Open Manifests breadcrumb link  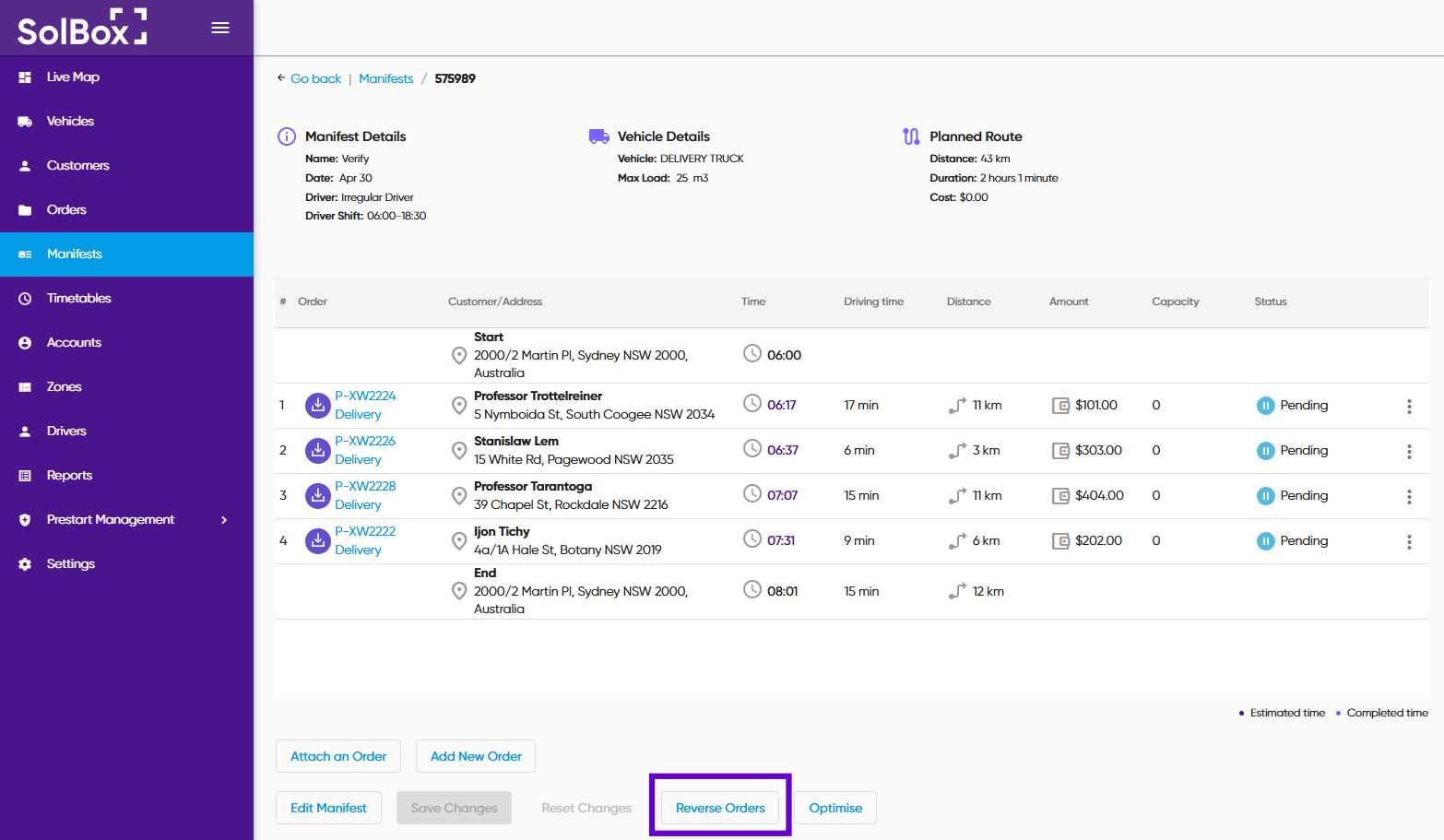(386, 78)
